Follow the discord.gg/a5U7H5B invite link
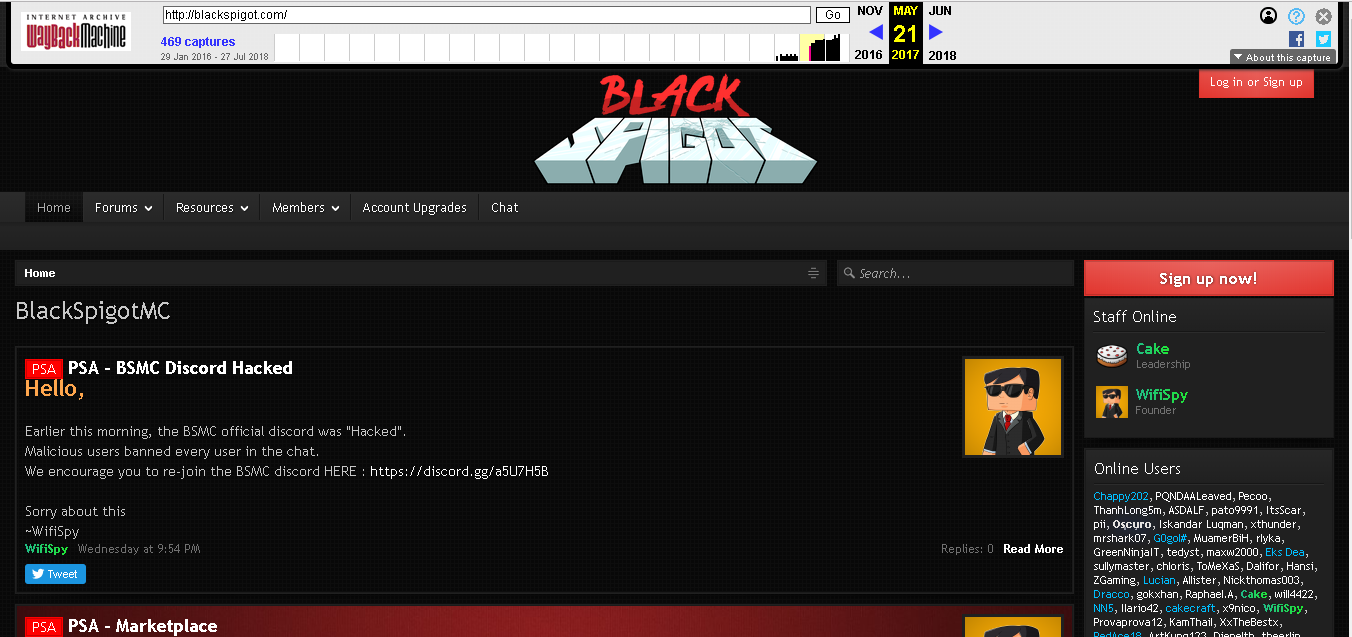 click(x=459, y=471)
